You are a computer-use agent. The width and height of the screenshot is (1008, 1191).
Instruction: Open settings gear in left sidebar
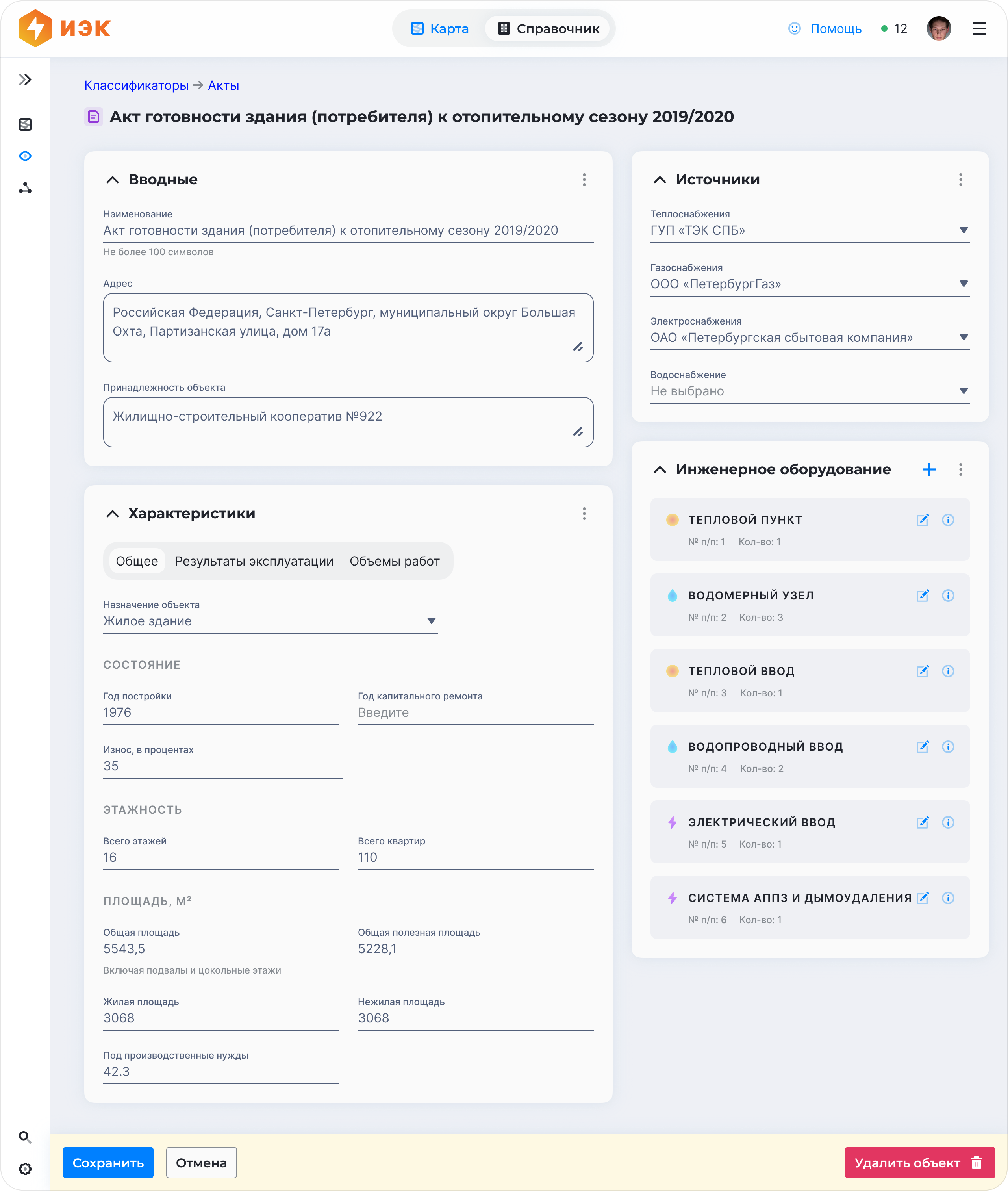click(x=24, y=1169)
